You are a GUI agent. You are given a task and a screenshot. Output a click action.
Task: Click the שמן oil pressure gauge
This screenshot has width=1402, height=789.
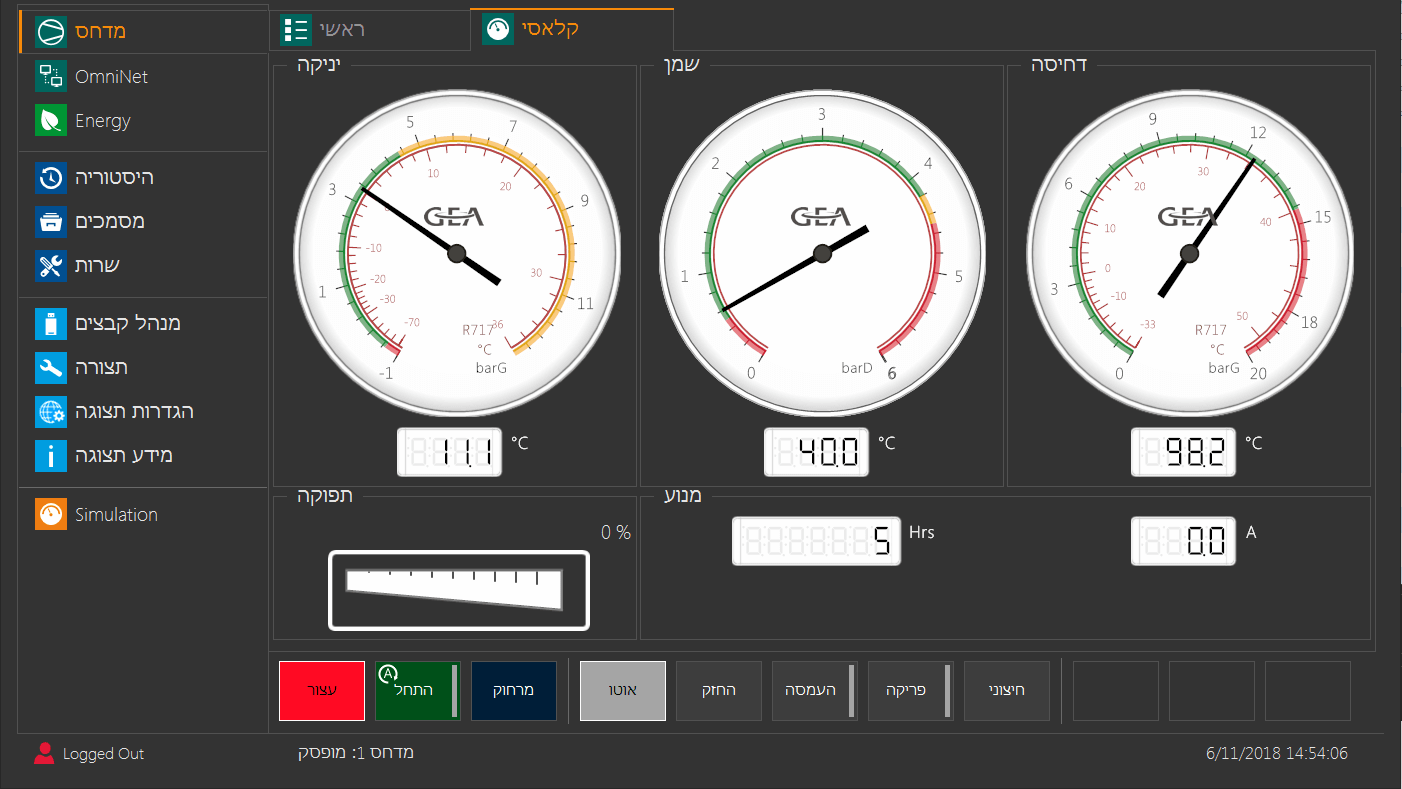click(822, 253)
